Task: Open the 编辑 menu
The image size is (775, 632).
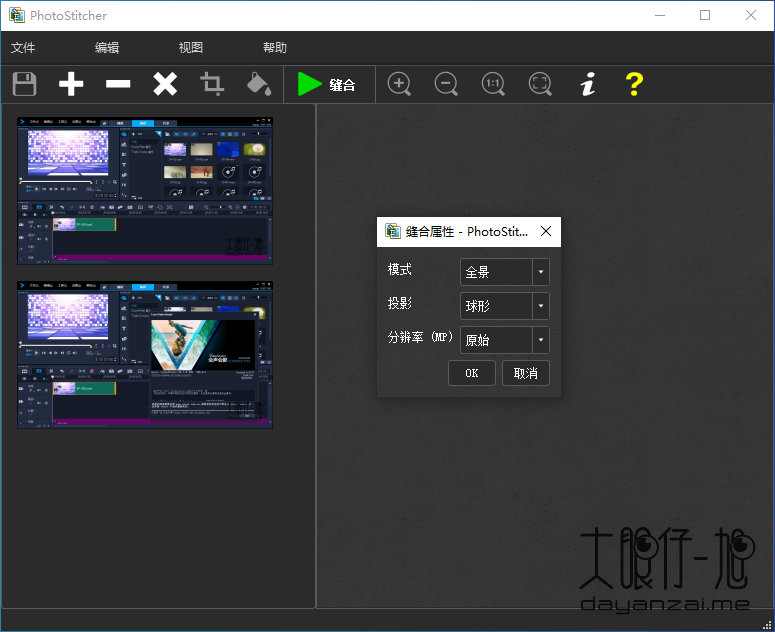Action: coord(107,47)
